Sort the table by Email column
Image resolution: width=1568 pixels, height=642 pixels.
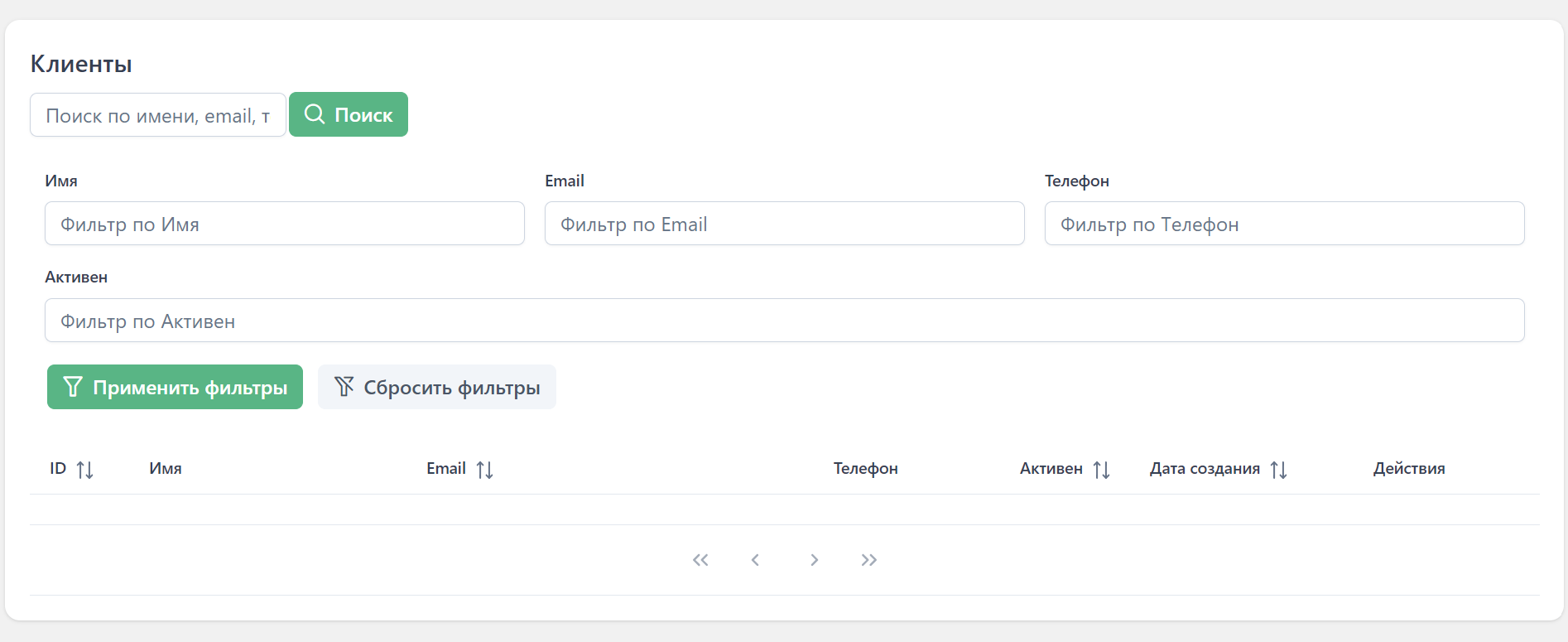(x=484, y=470)
